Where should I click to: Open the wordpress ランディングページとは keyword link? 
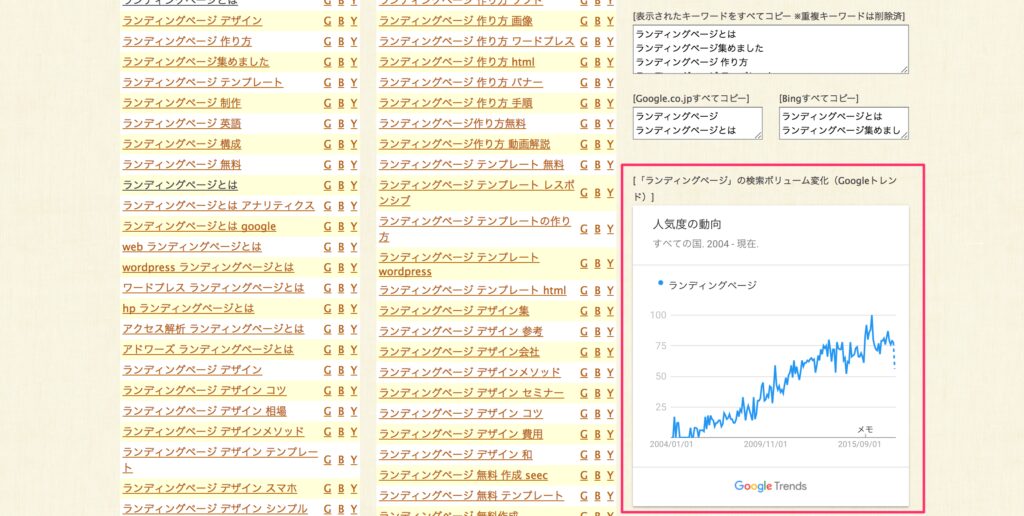coord(208,267)
